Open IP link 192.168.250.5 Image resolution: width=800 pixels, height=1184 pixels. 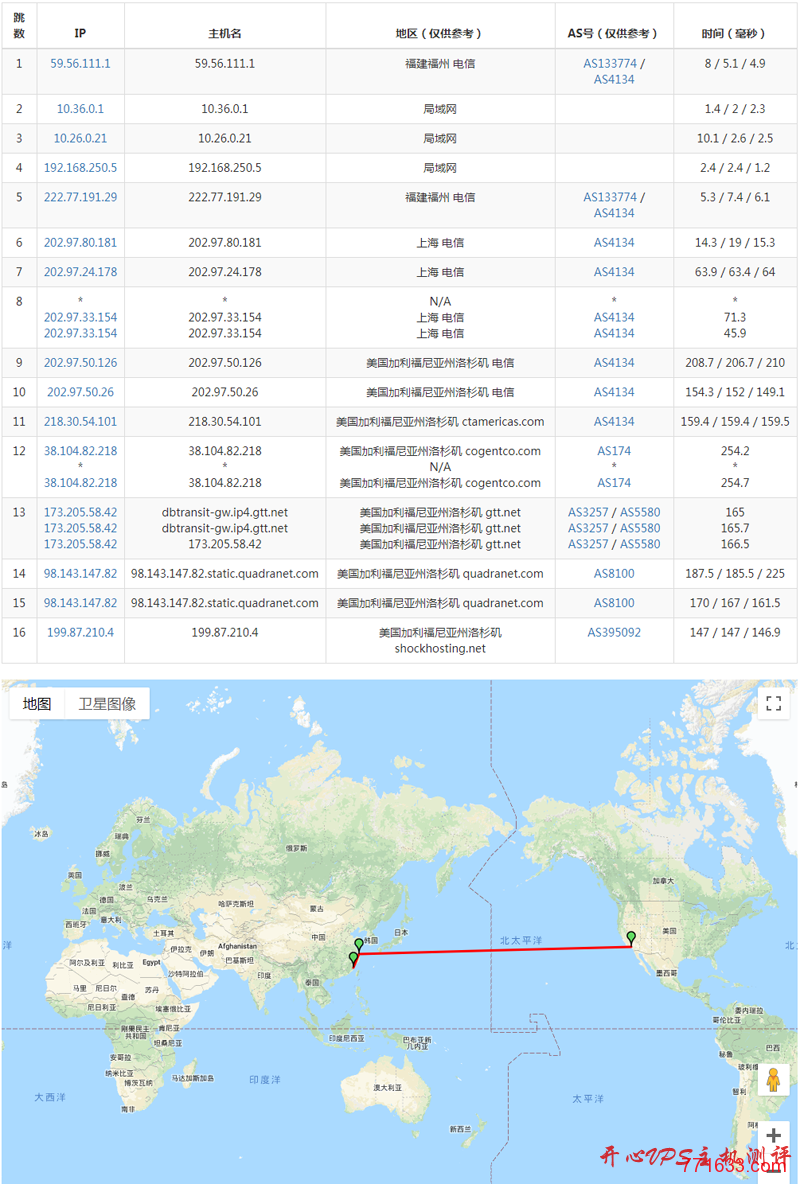click(80, 168)
